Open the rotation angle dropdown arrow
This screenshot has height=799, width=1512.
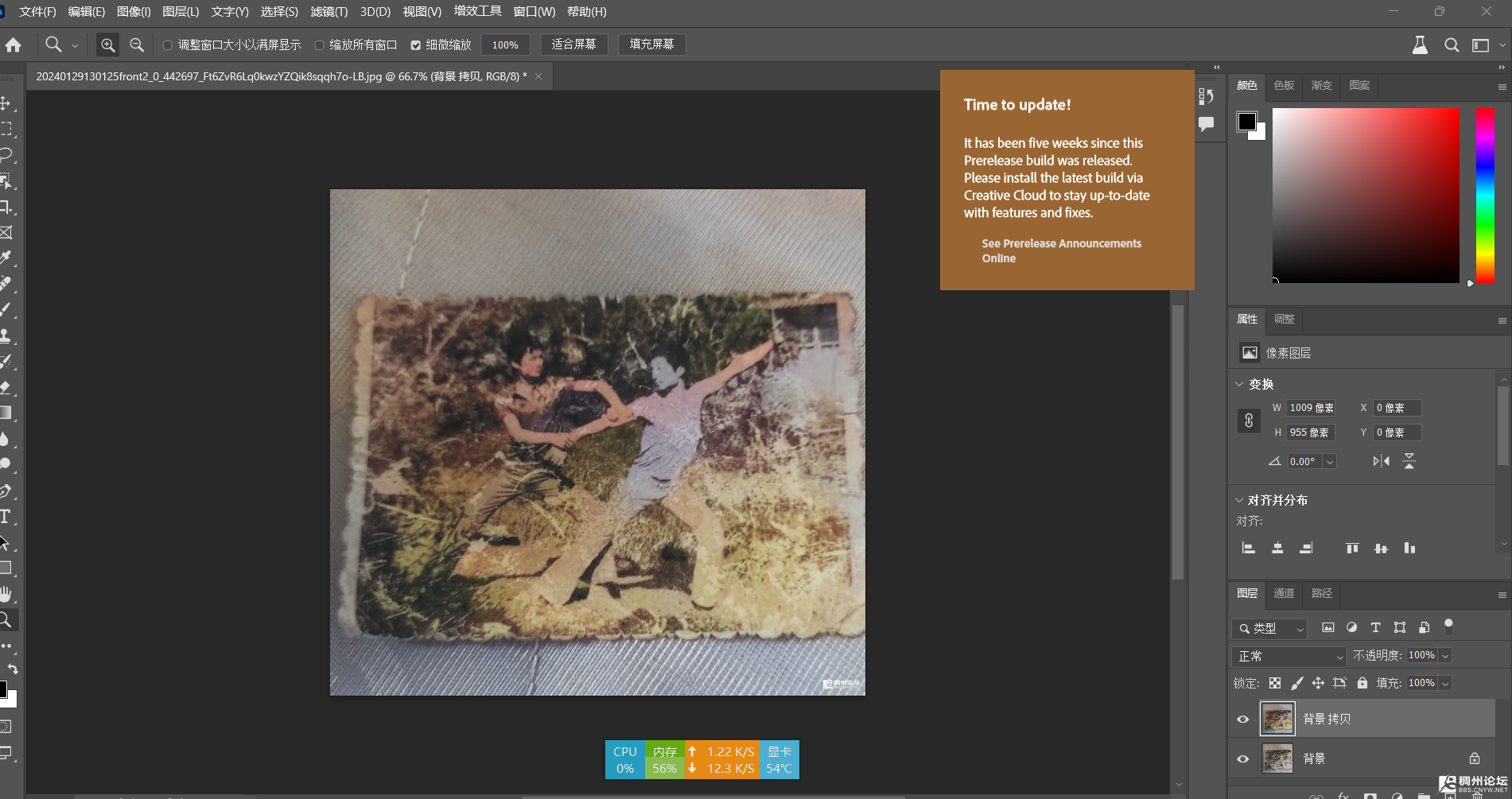pos(1330,462)
